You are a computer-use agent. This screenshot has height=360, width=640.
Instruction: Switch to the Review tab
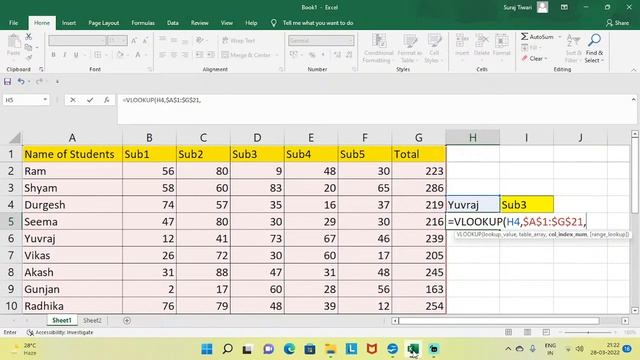[200, 23]
